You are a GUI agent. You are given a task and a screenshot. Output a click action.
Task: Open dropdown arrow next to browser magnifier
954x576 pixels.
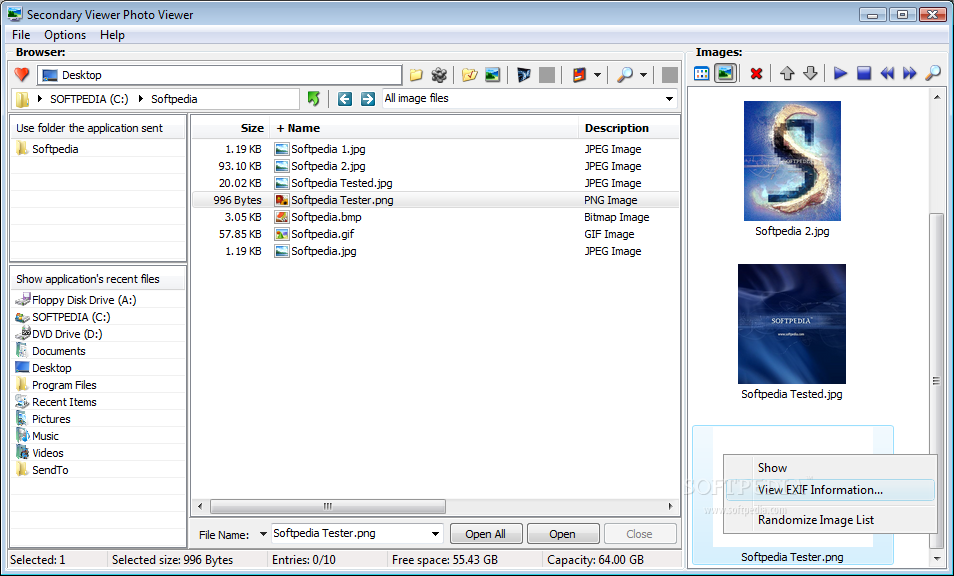(643, 75)
